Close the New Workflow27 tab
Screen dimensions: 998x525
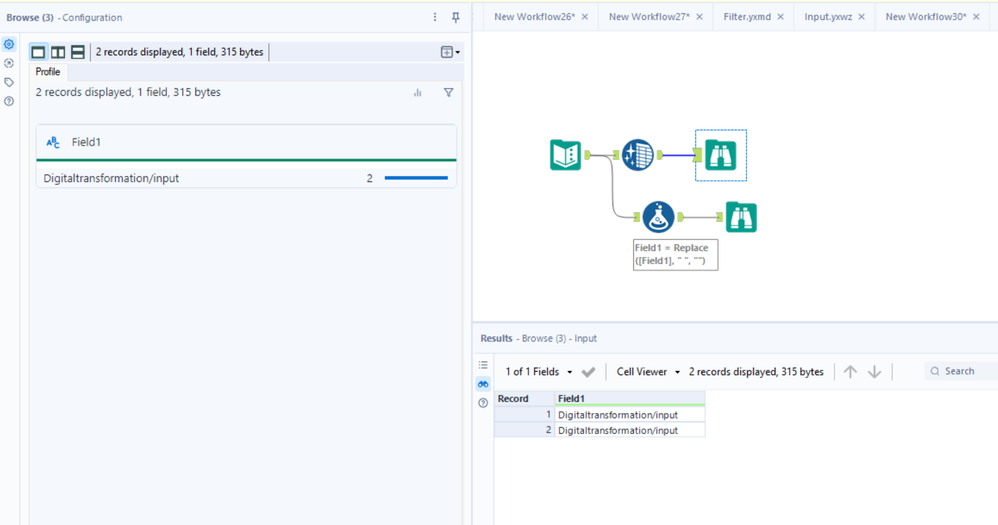click(x=699, y=17)
